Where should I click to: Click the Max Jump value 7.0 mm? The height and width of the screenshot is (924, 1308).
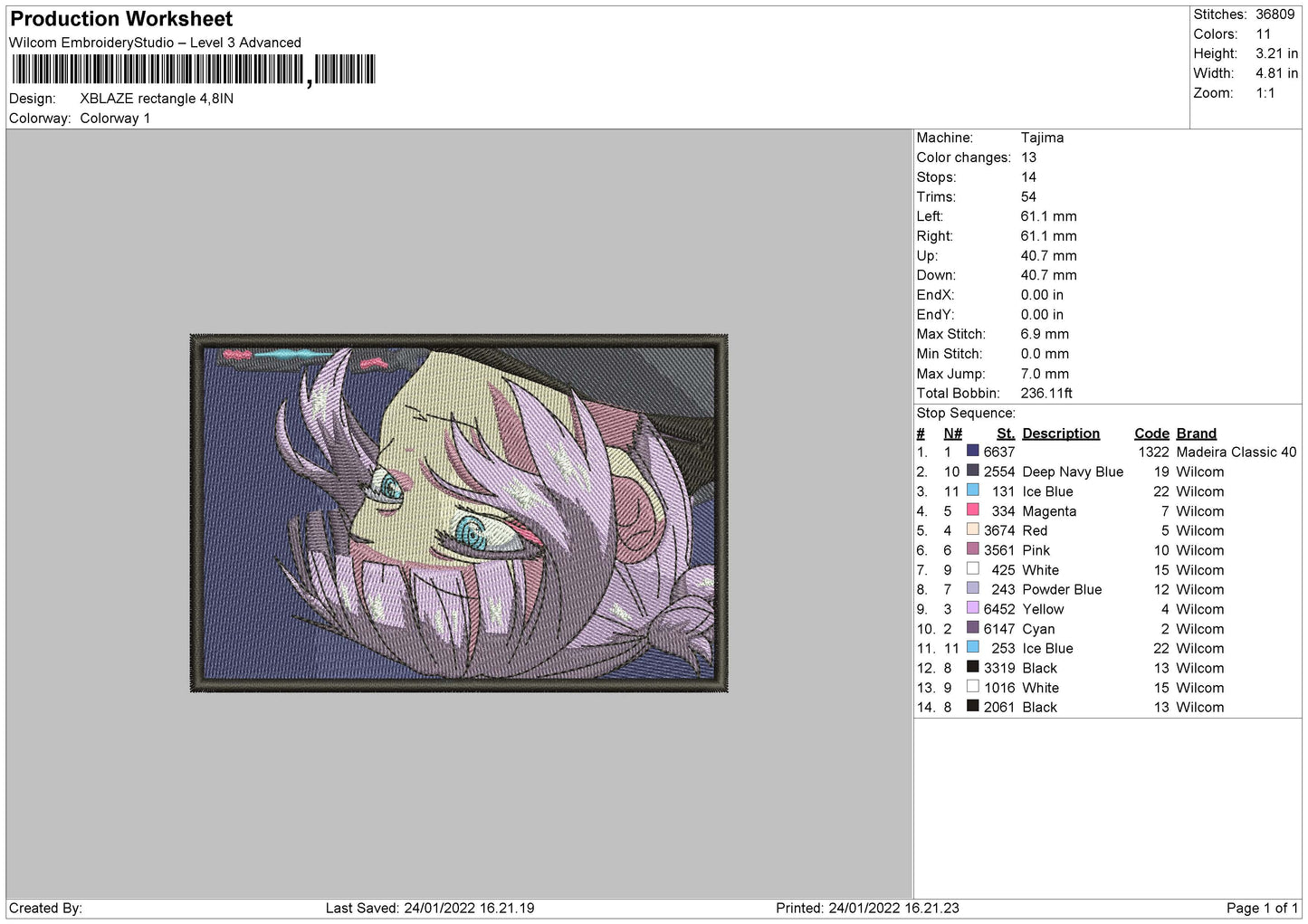[1045, 374]
